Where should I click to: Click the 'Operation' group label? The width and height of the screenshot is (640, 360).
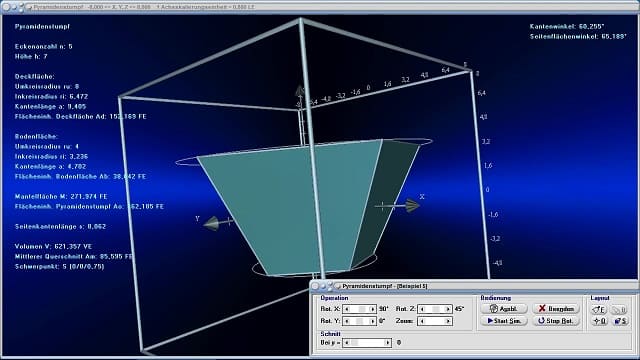pos(334,298)
